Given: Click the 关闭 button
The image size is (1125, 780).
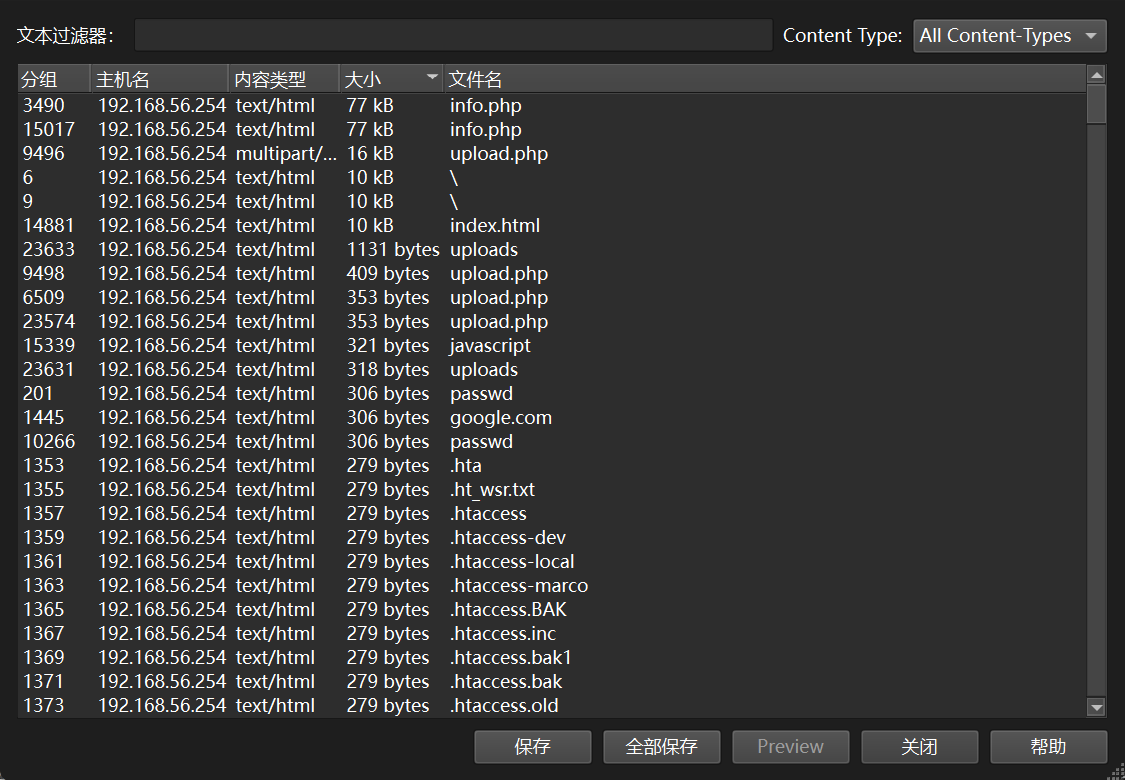Looking at the screenshot, I should tap(920, 747).
